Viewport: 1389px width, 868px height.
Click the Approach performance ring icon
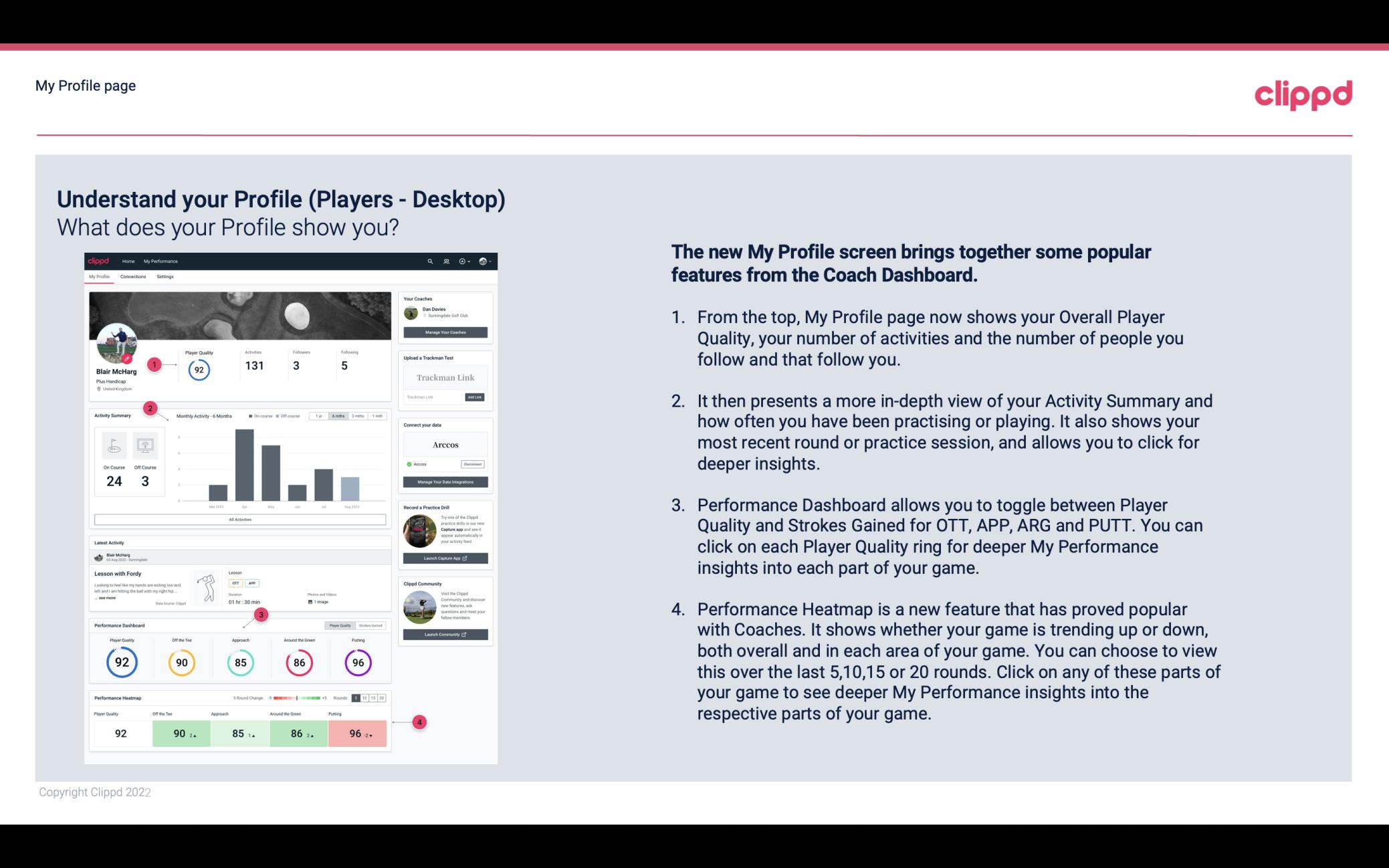[240, 661]
